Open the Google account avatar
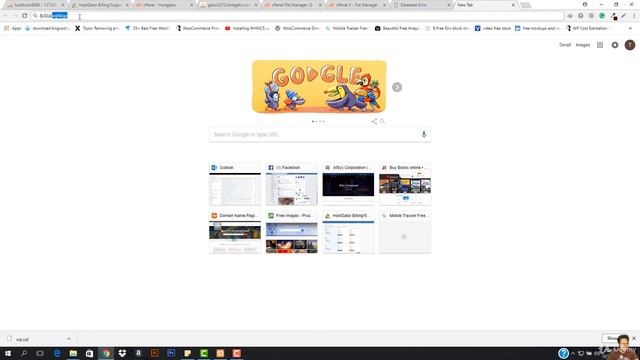 point(630,45)
